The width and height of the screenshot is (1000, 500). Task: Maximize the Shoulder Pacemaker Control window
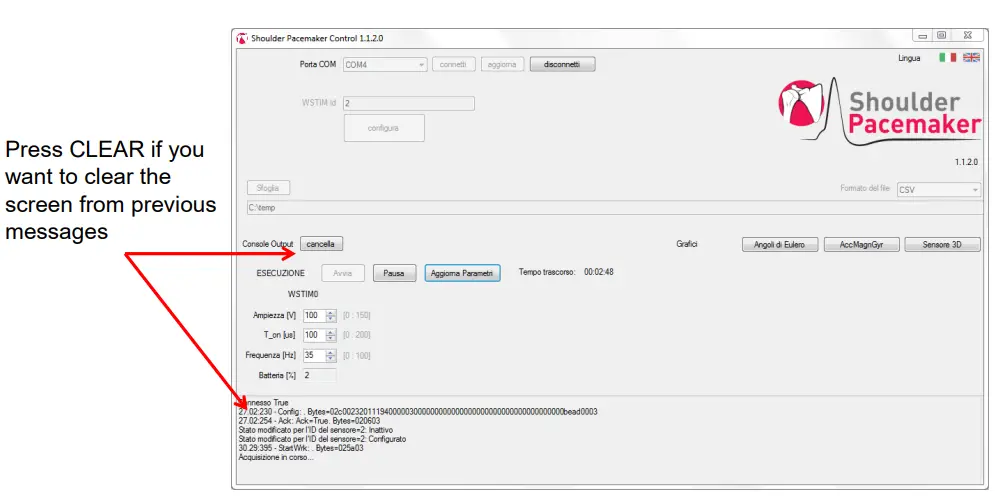click(941, 36)
